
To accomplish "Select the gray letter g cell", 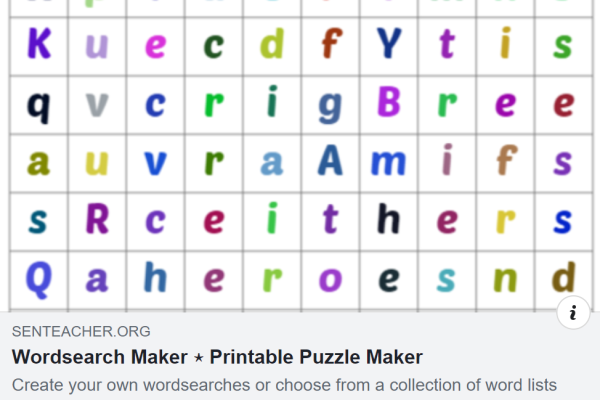I will 330,103.
